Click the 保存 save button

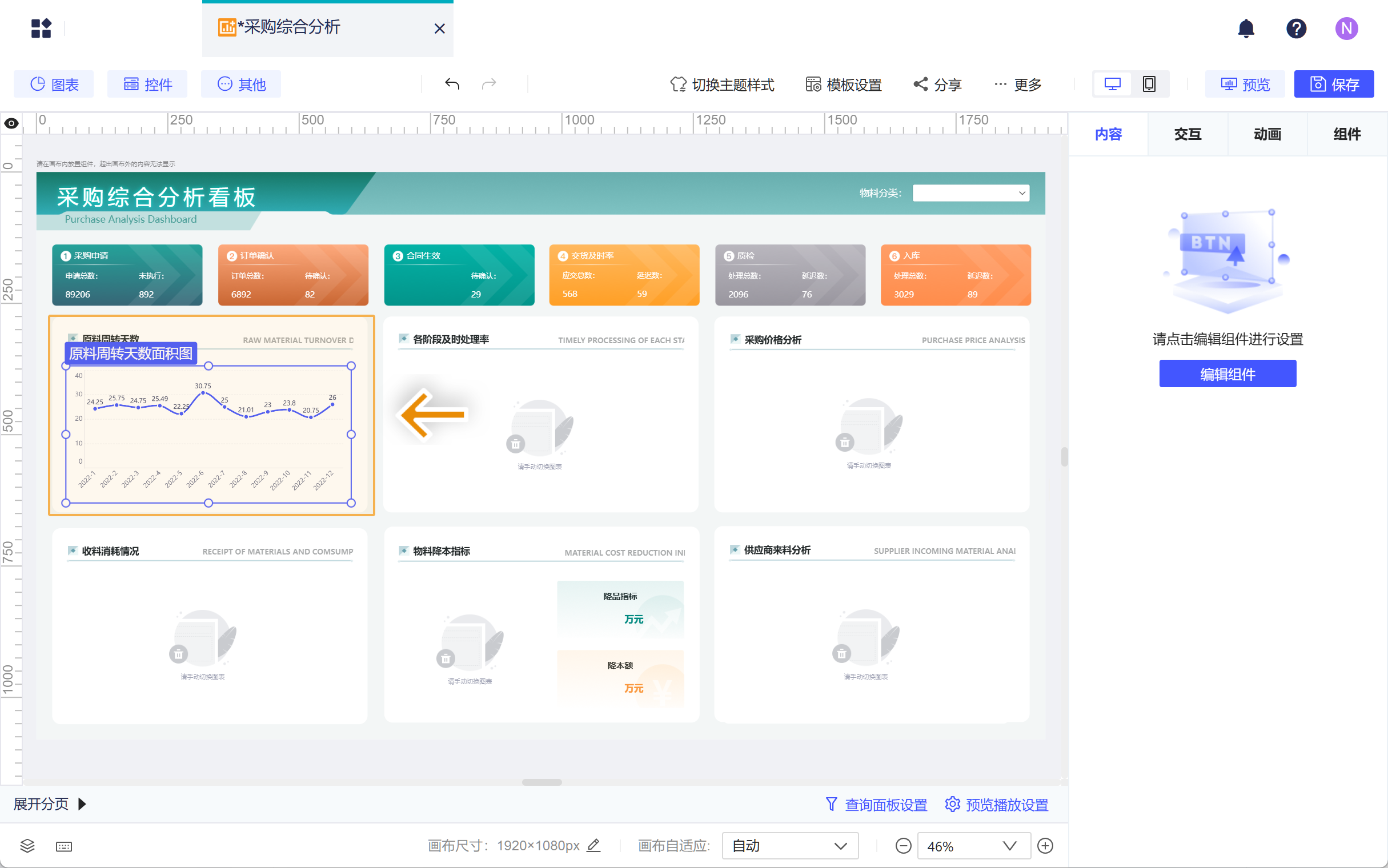point(1334,85)
